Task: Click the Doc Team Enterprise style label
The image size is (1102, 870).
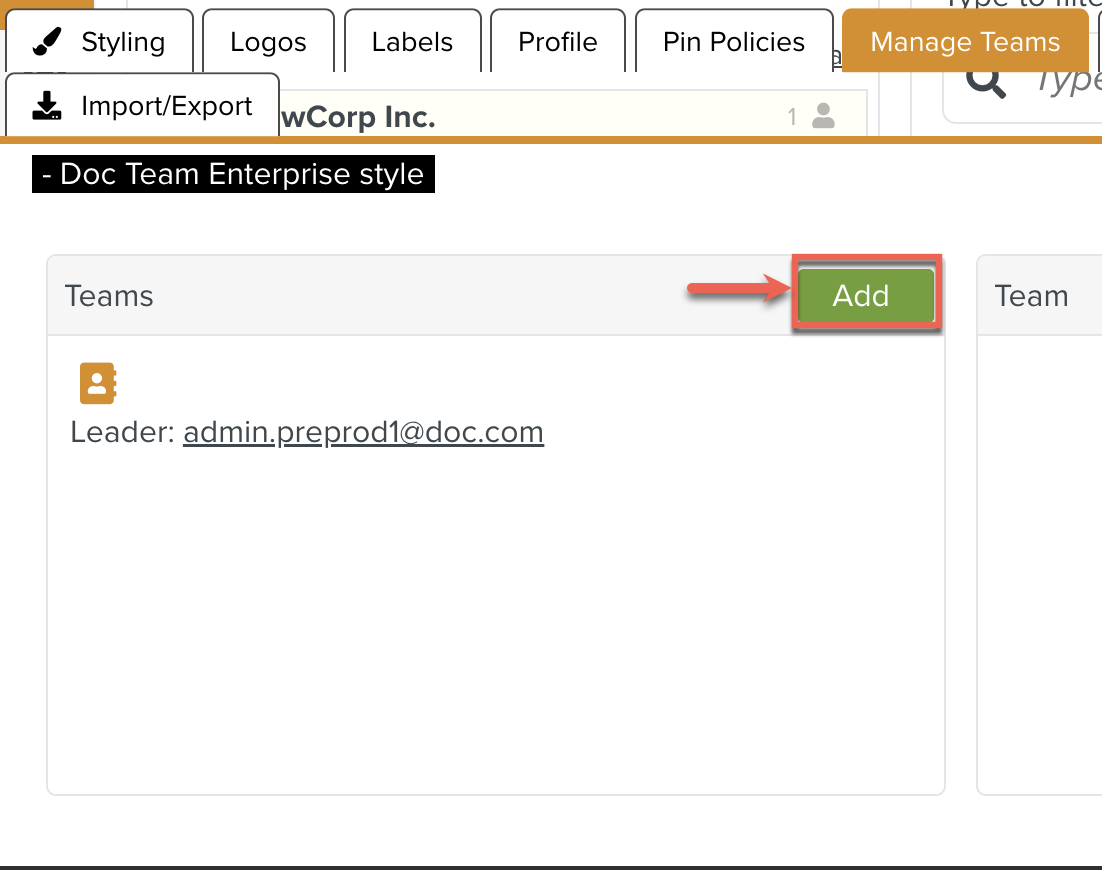Action: [x=233, y=174]
